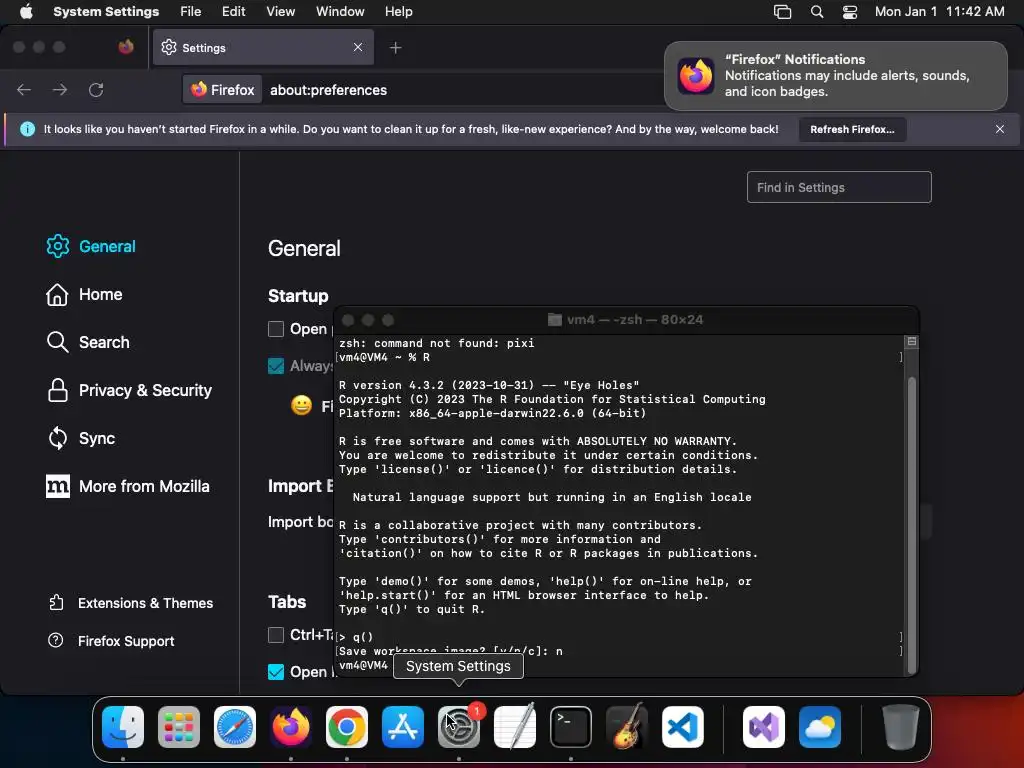
Task: Select General in Firefox settings sidebar
Action: (91, 246)
